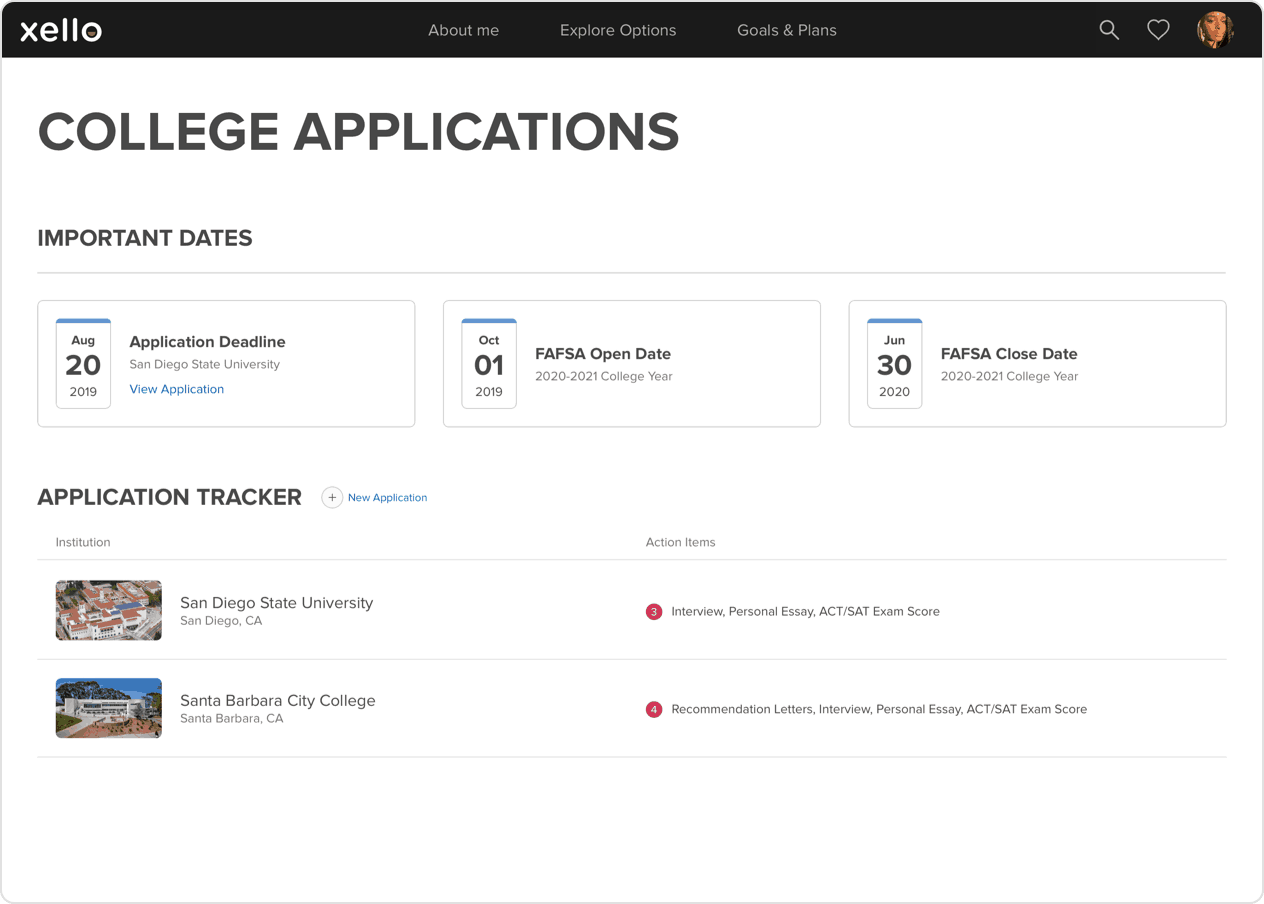This screenshot has width=1264, height=904.
Task: Click the Jun 30 2020 calendar icon
Action: [x=894, y=364]
